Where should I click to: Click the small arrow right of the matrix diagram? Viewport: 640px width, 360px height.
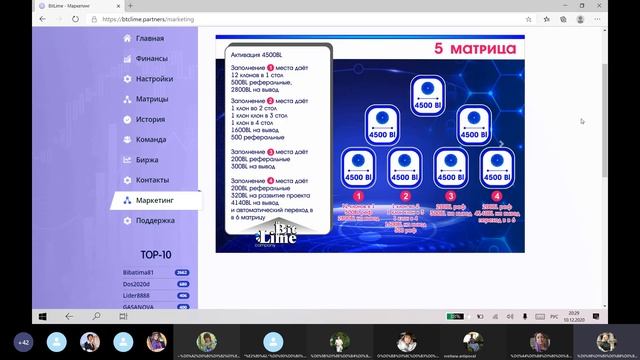click(x=501, y=144)
